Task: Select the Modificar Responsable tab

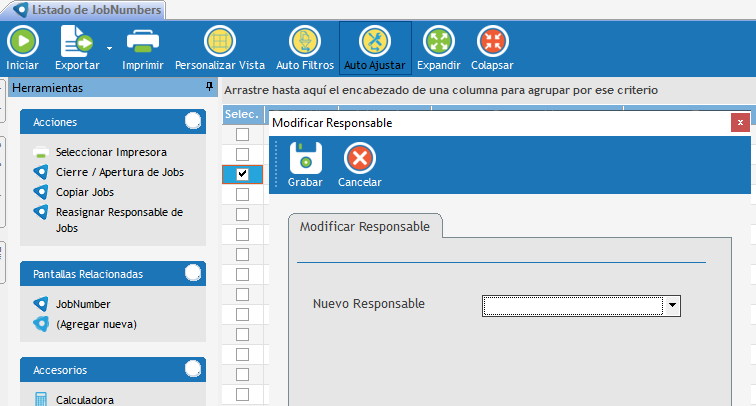Action: 365,227
